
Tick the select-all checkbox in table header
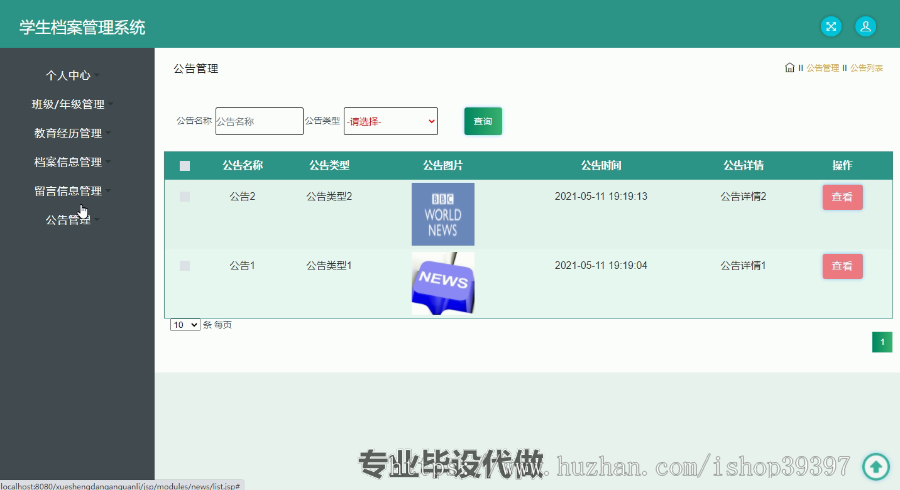(185, 166)
